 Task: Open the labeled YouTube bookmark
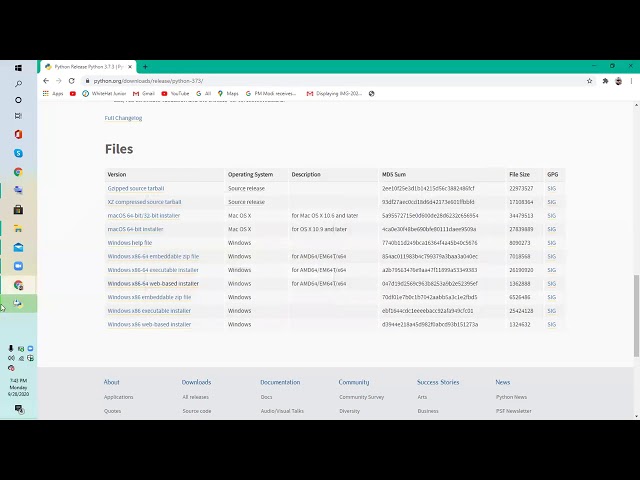[176, 93]
